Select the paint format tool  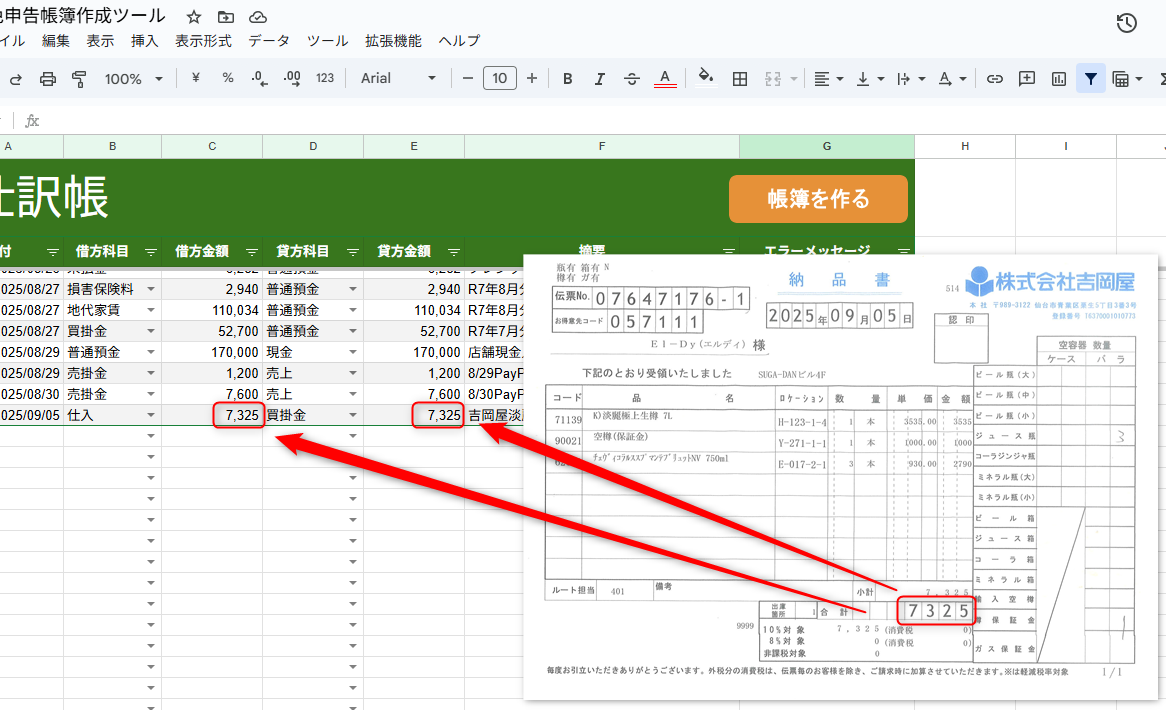pyautogui.click(x=79, y=78)
